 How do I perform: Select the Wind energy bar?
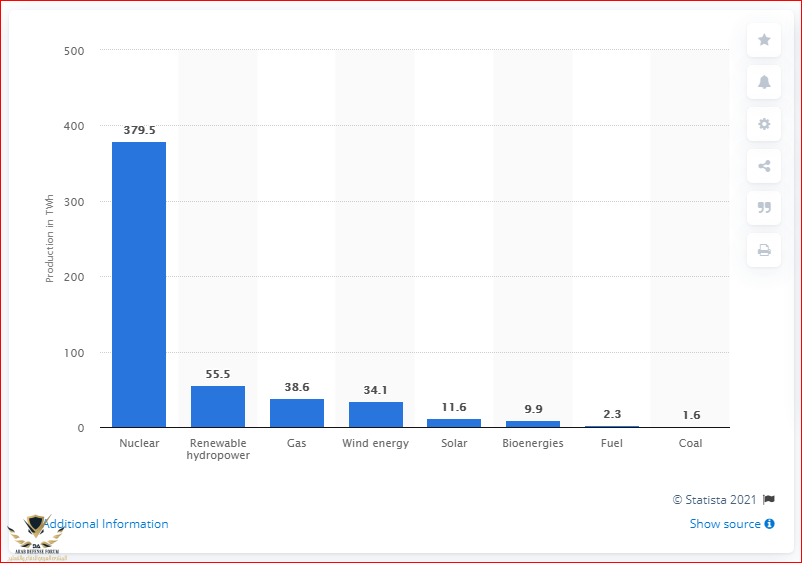pos(375,415)
